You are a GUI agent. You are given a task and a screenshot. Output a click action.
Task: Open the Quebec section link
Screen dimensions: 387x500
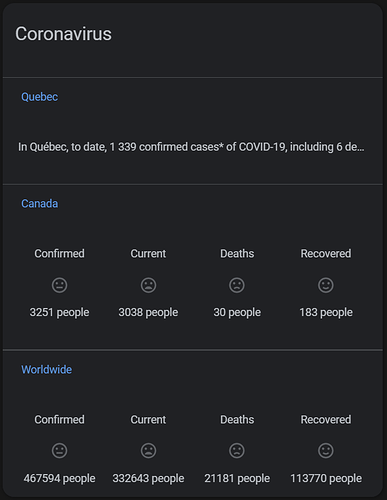[40, 97]
